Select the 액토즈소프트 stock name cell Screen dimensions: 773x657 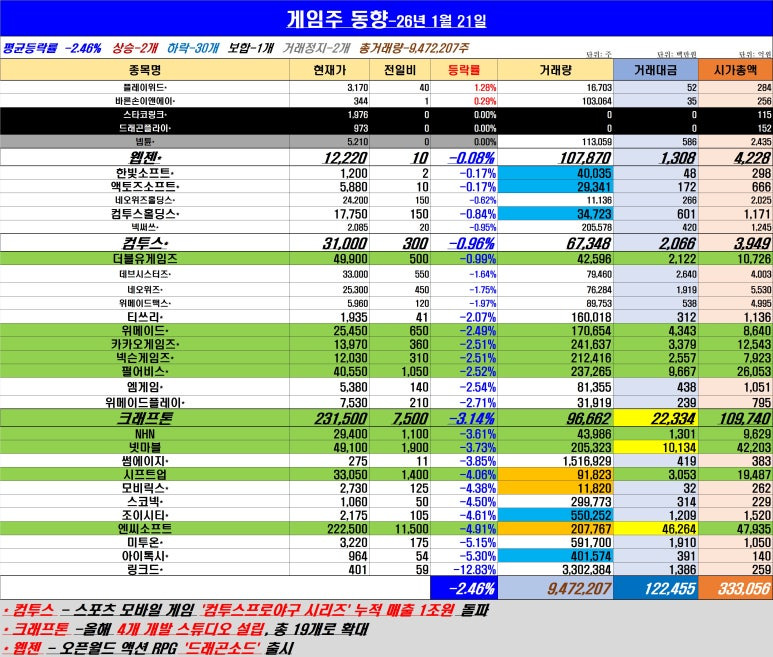145,186
